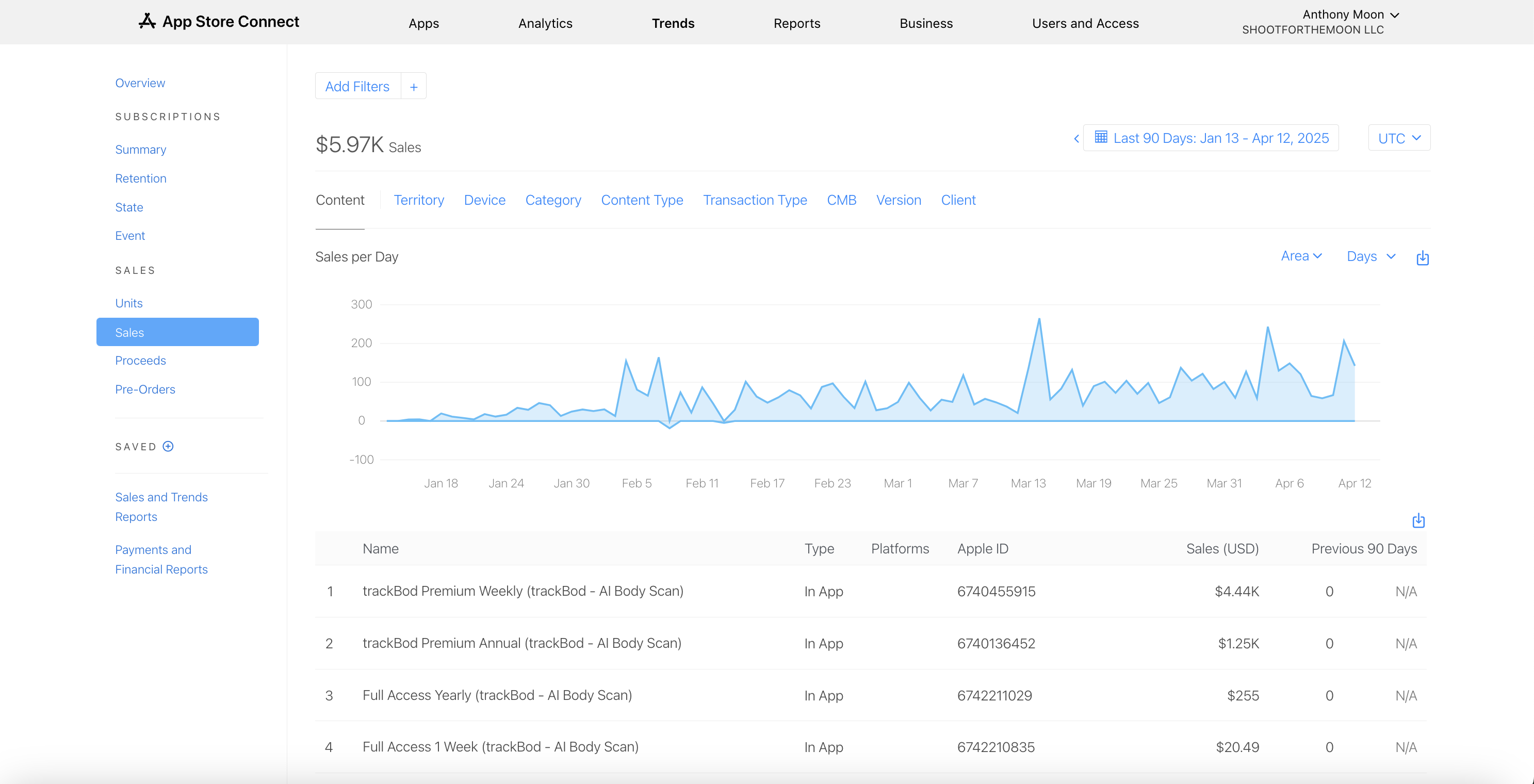Switch to the Content Type tab

642,200
